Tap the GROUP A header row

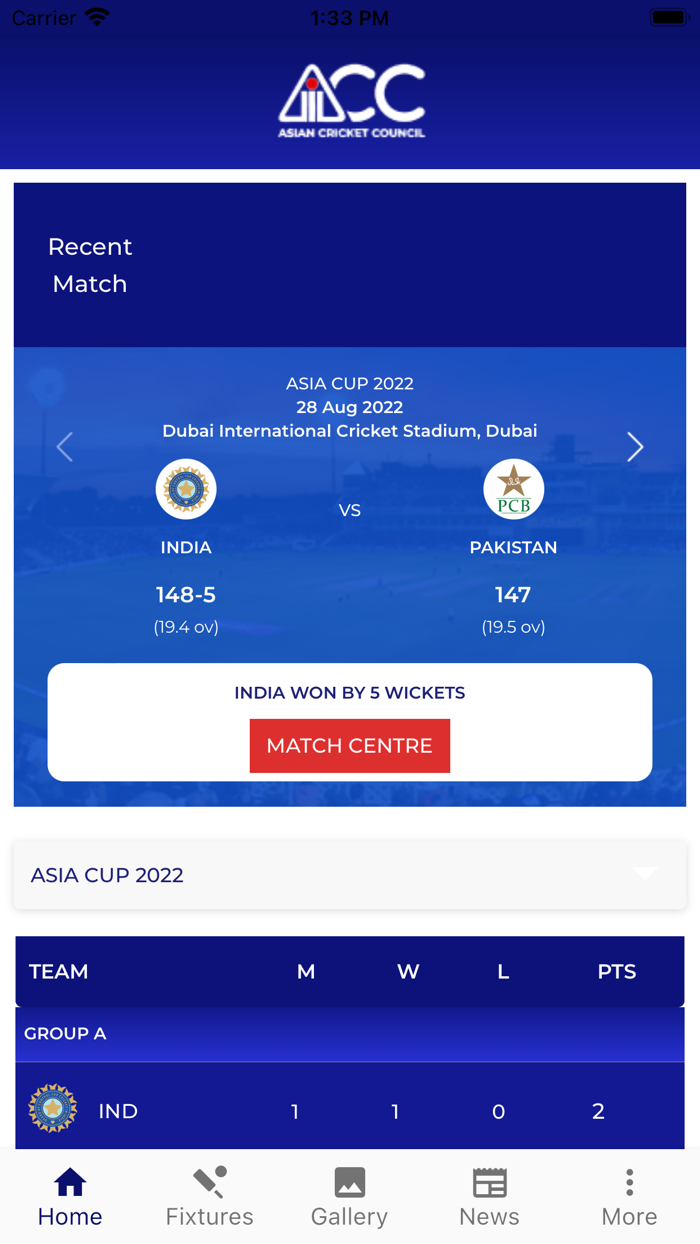(350, 1034)
